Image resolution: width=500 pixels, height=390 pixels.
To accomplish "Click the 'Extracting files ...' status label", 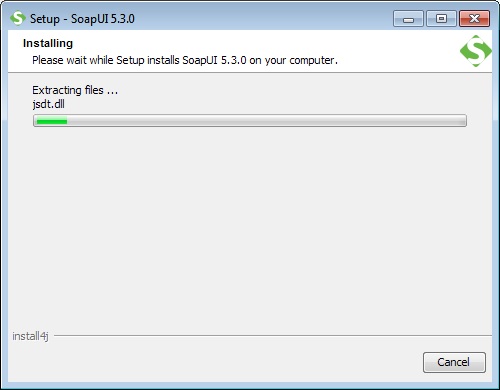I will click(75, 90).
